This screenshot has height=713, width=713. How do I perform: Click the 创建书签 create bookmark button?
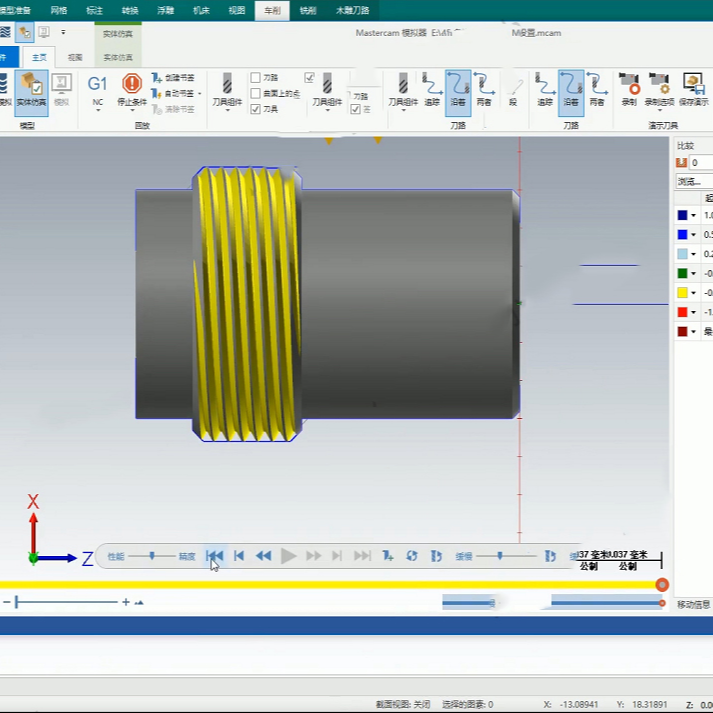coord(172,77)
